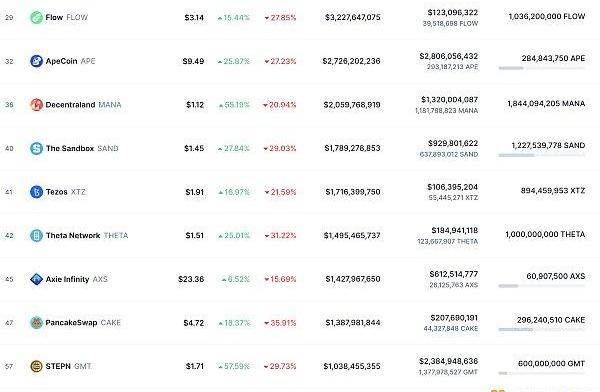
Task: Open the Theta Network logo icon
Action: click(36, 235)
